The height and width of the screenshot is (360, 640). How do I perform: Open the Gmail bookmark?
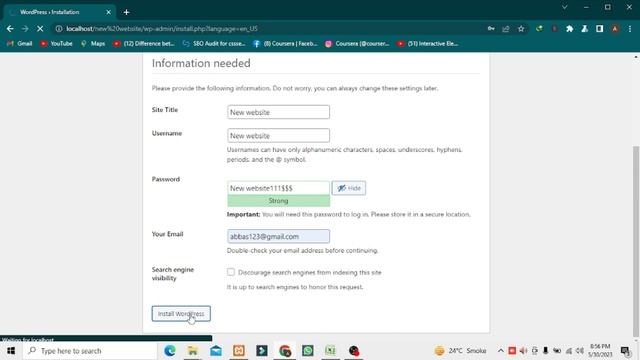coord(19,43)
